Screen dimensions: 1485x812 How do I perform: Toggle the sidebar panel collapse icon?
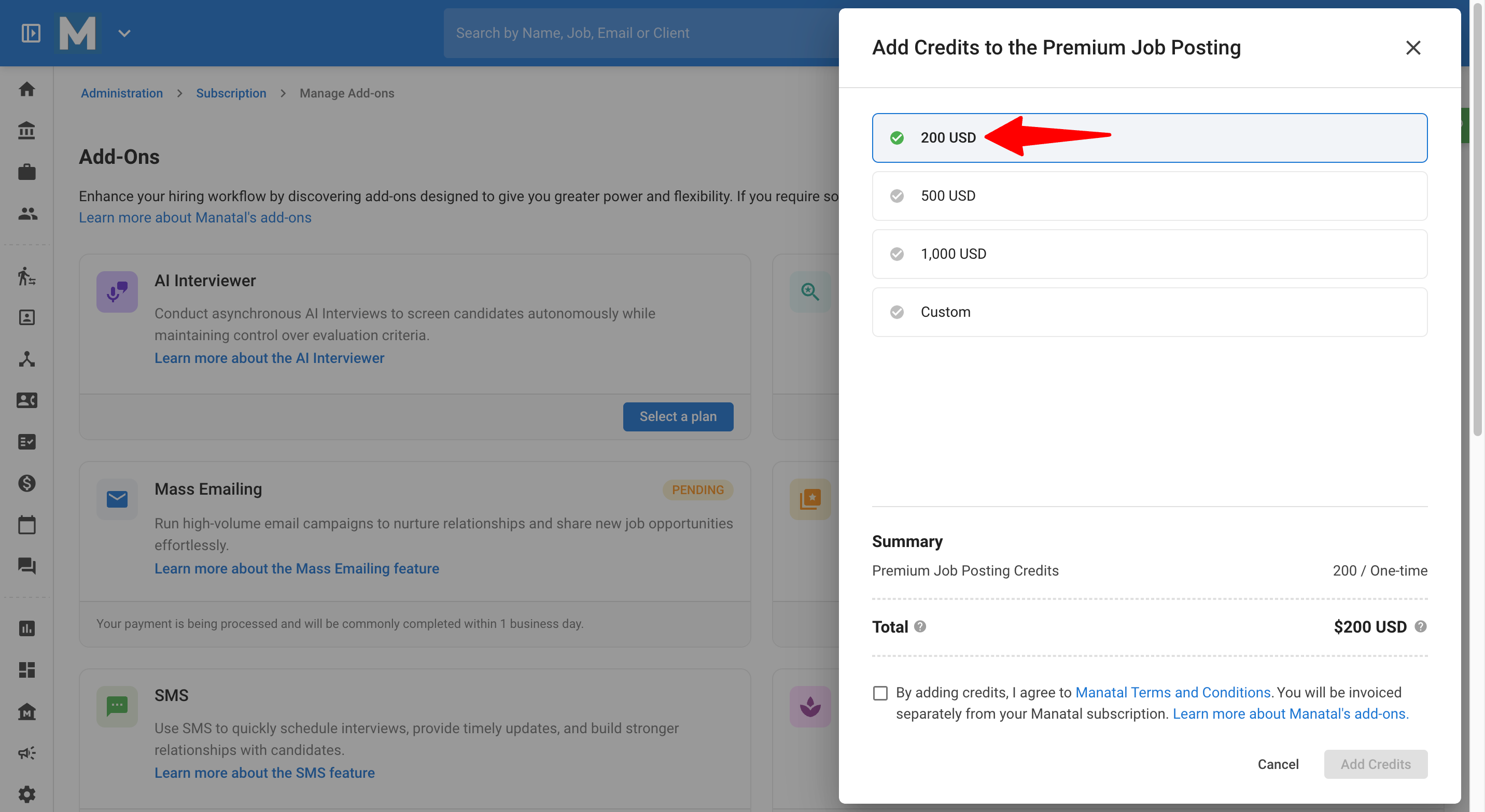point(31,33)
